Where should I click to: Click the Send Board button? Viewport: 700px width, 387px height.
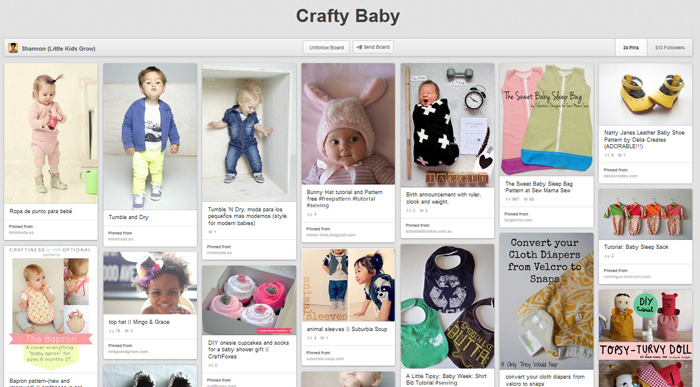pos(373,47)
